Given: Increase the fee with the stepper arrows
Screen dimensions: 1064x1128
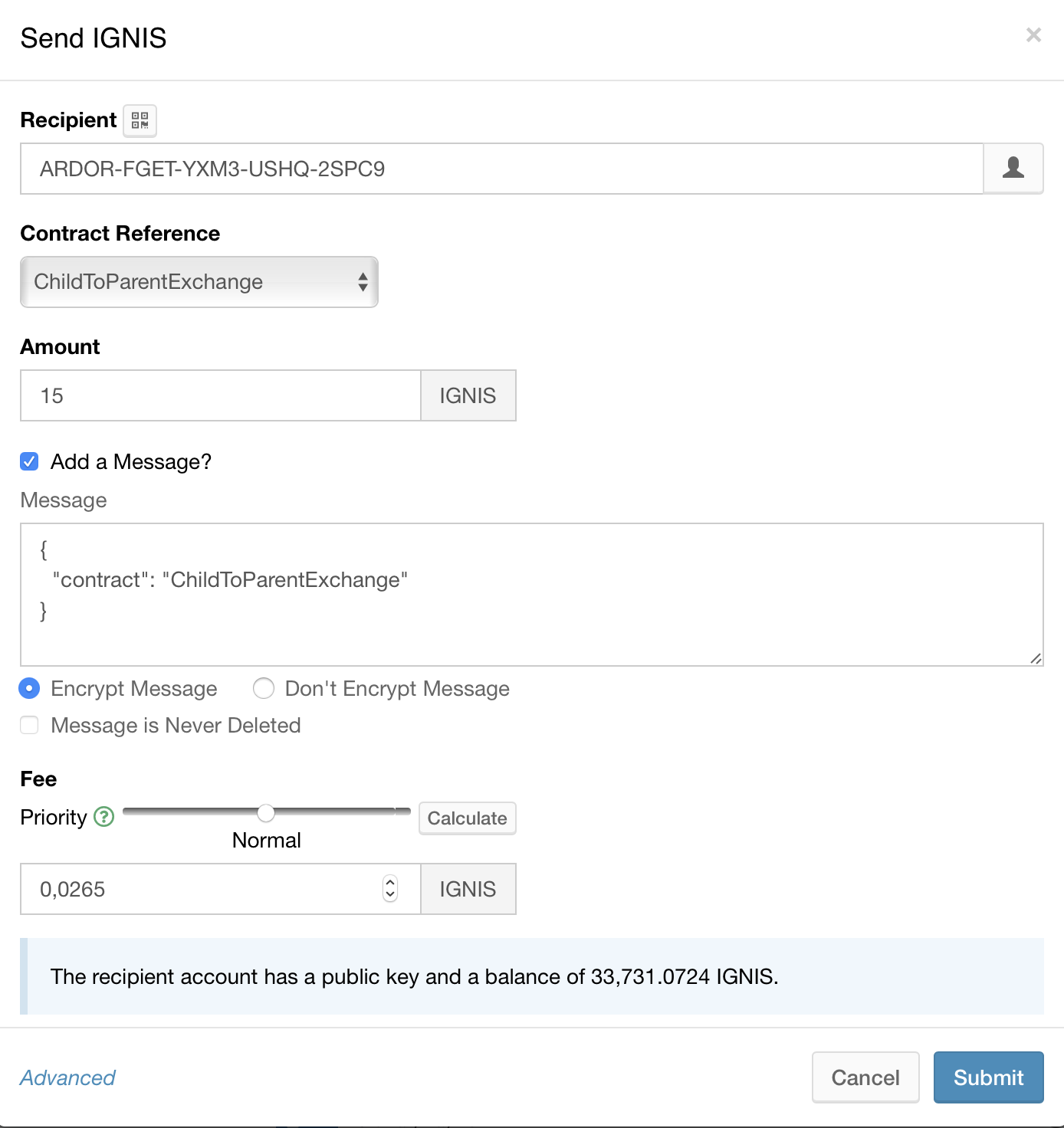Looking at the screenshot, I should 390,883.
